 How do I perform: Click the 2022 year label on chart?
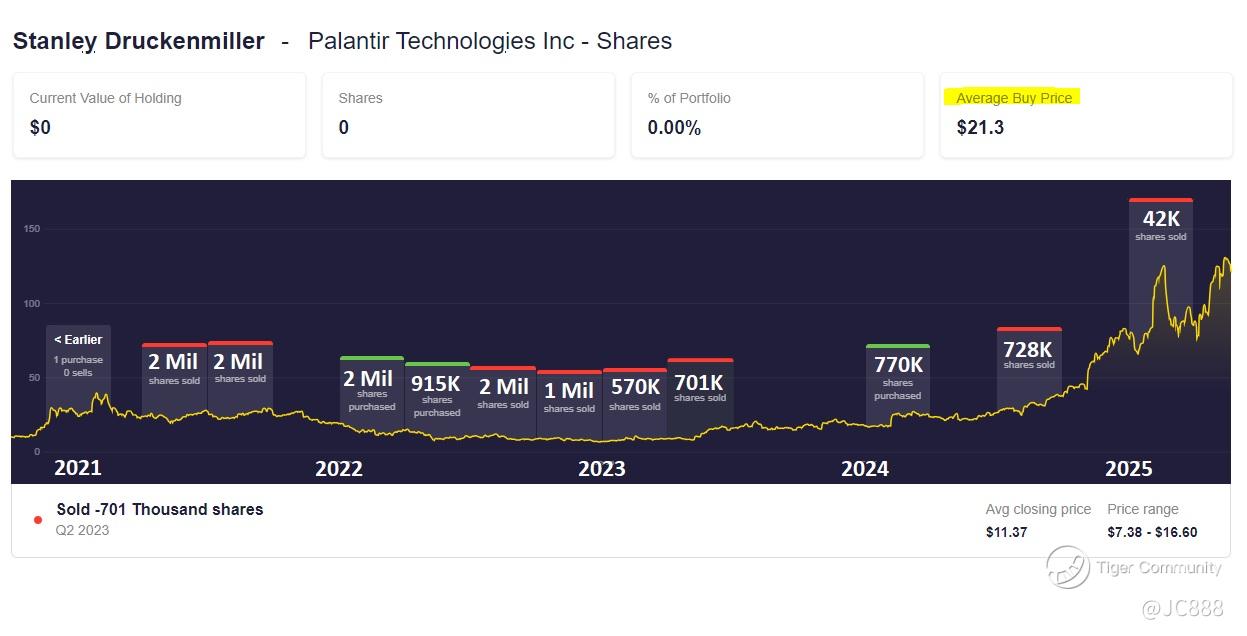click(x=339, y=468)
